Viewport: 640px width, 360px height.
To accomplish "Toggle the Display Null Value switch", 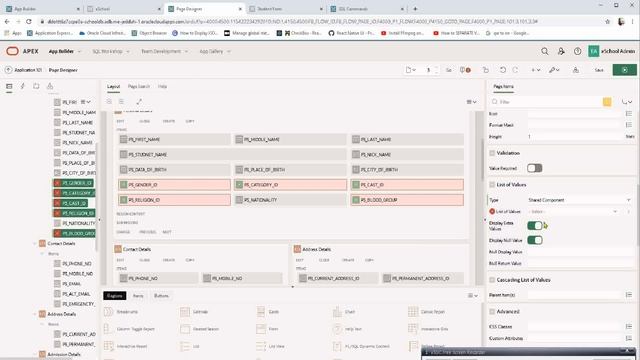I will 535,240.
